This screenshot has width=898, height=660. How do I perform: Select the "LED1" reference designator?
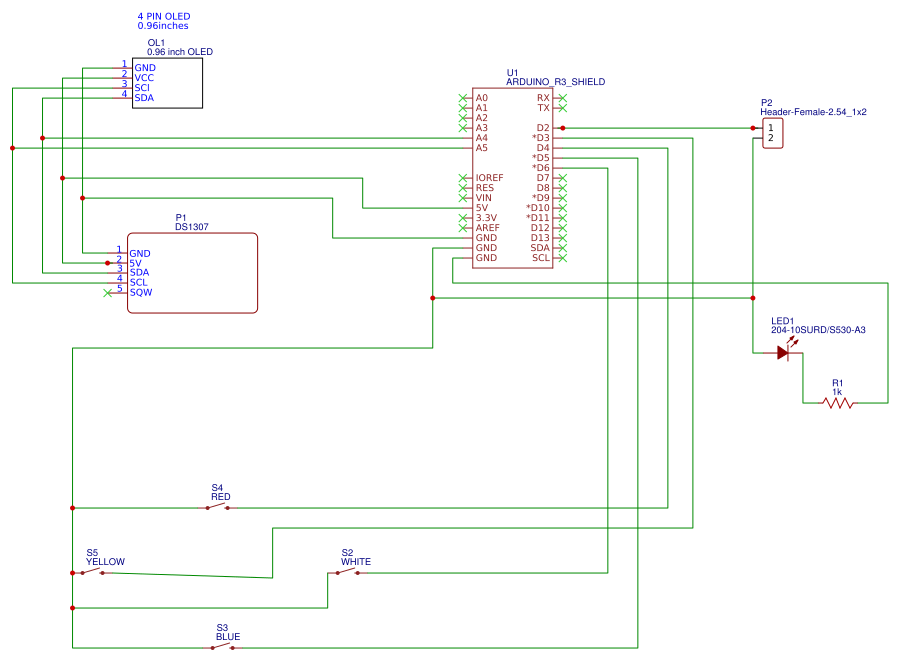(782, 321)
